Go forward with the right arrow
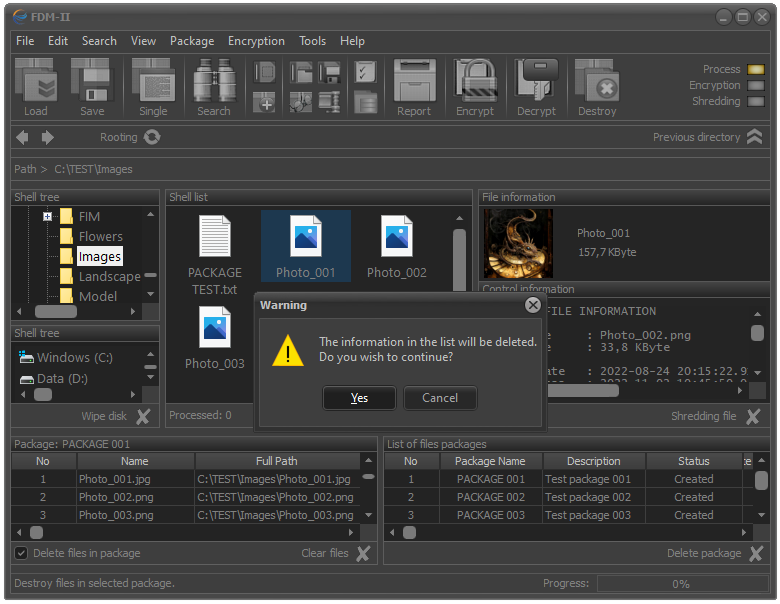Viewport: 780px width, 604px height. (x=47, y=137)
